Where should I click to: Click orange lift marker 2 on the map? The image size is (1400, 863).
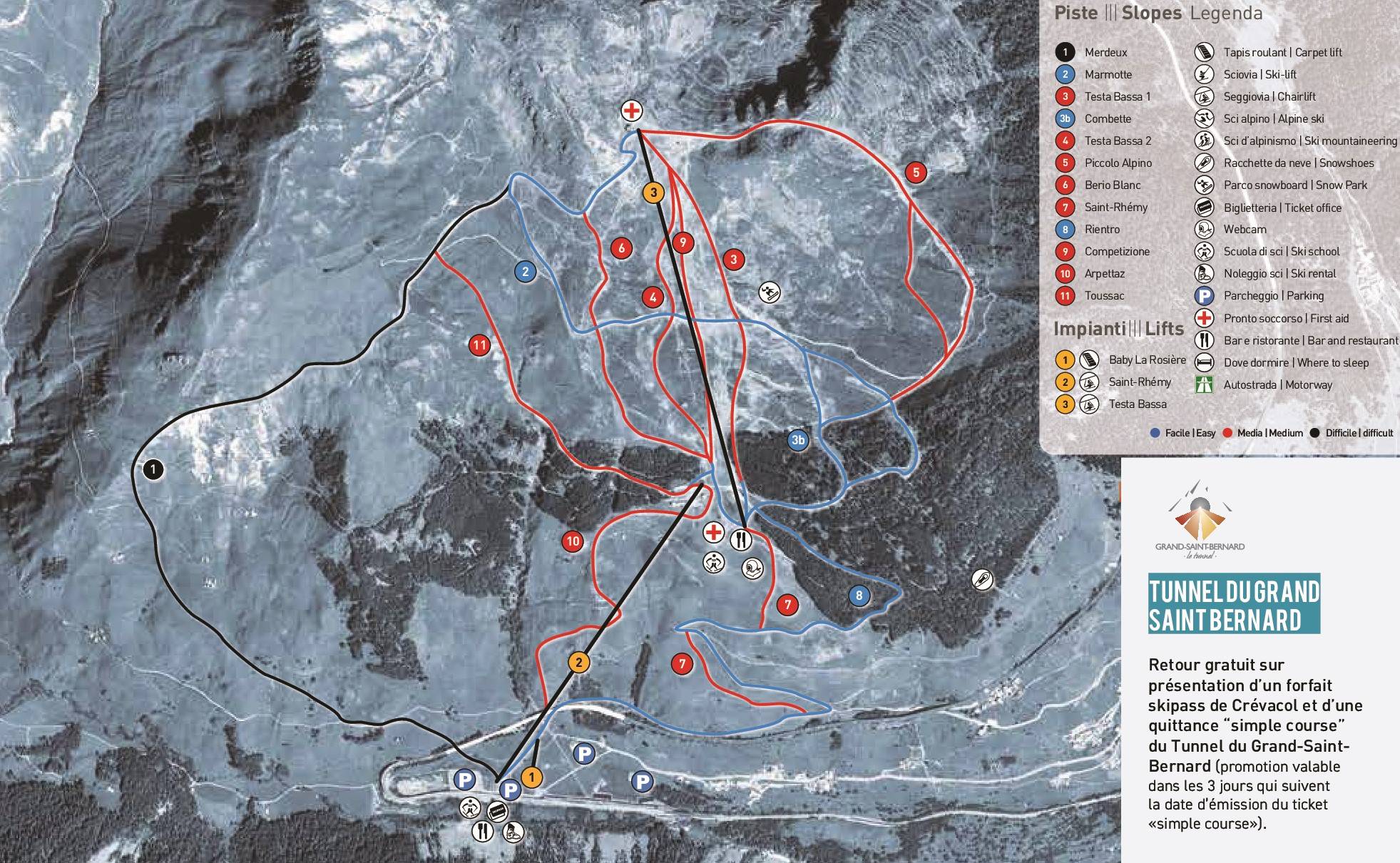[x=578, y=662]
